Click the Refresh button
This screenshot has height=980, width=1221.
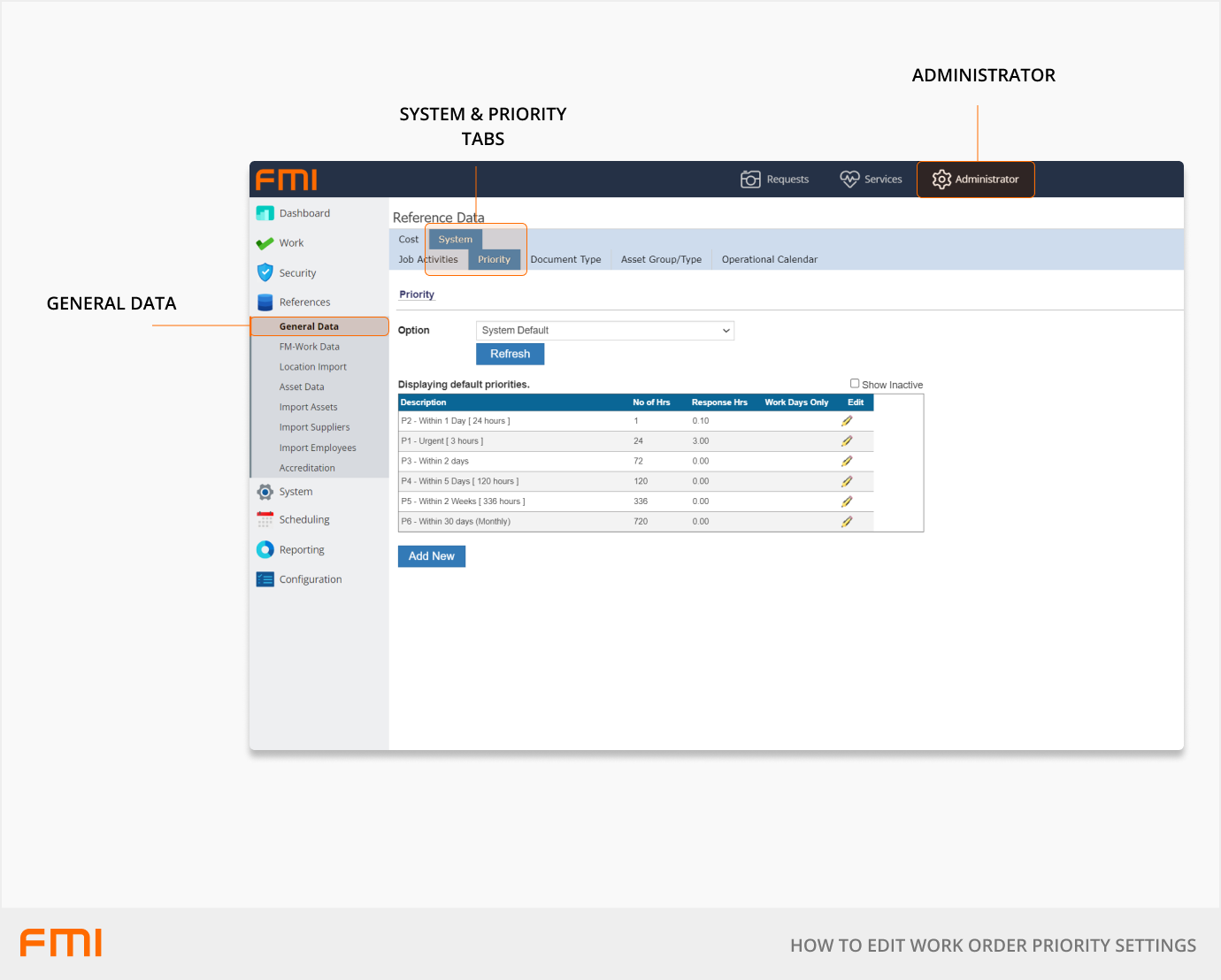(x=510, y=354)
